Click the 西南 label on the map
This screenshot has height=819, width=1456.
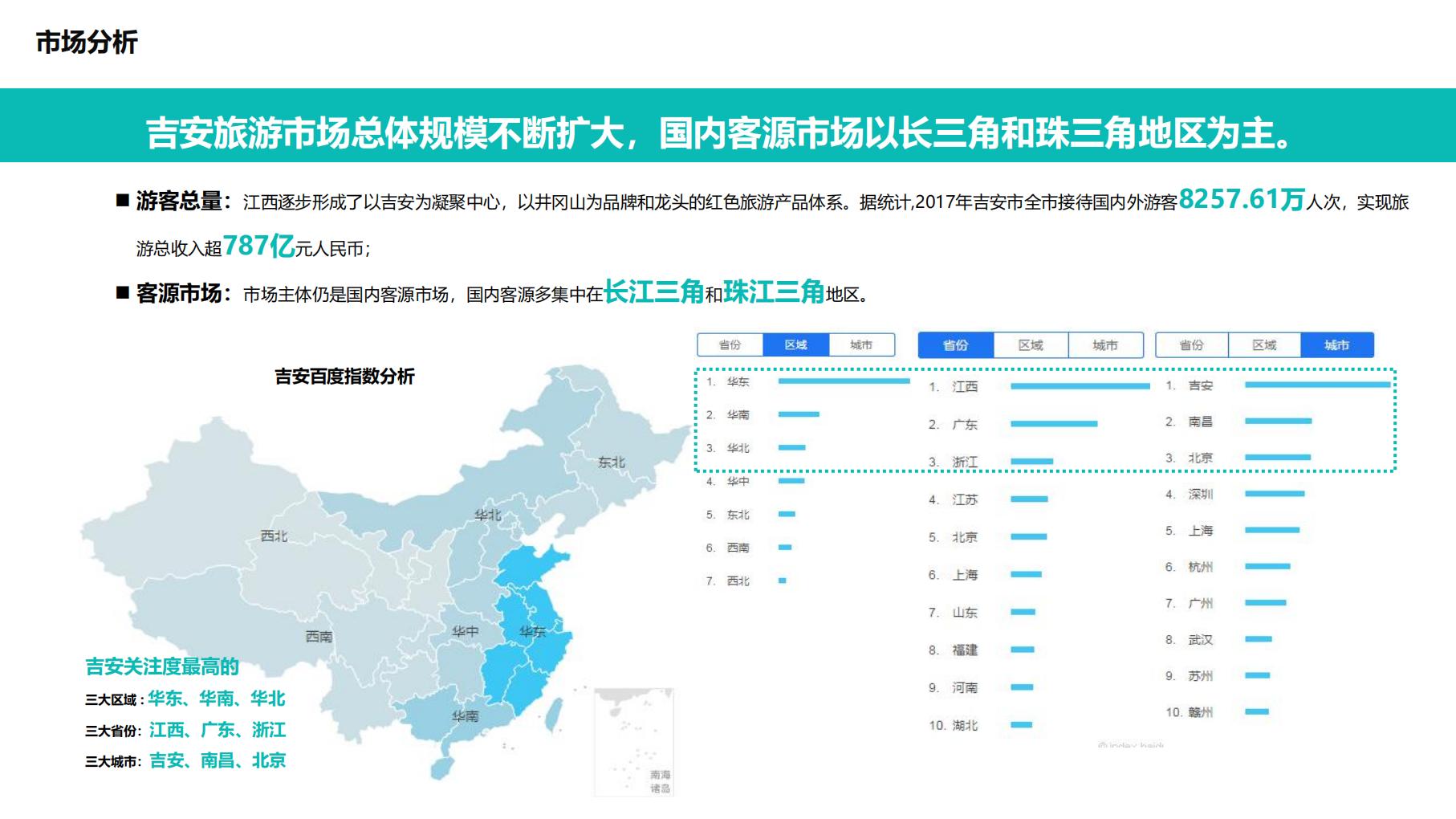click(x=319, y=636)
